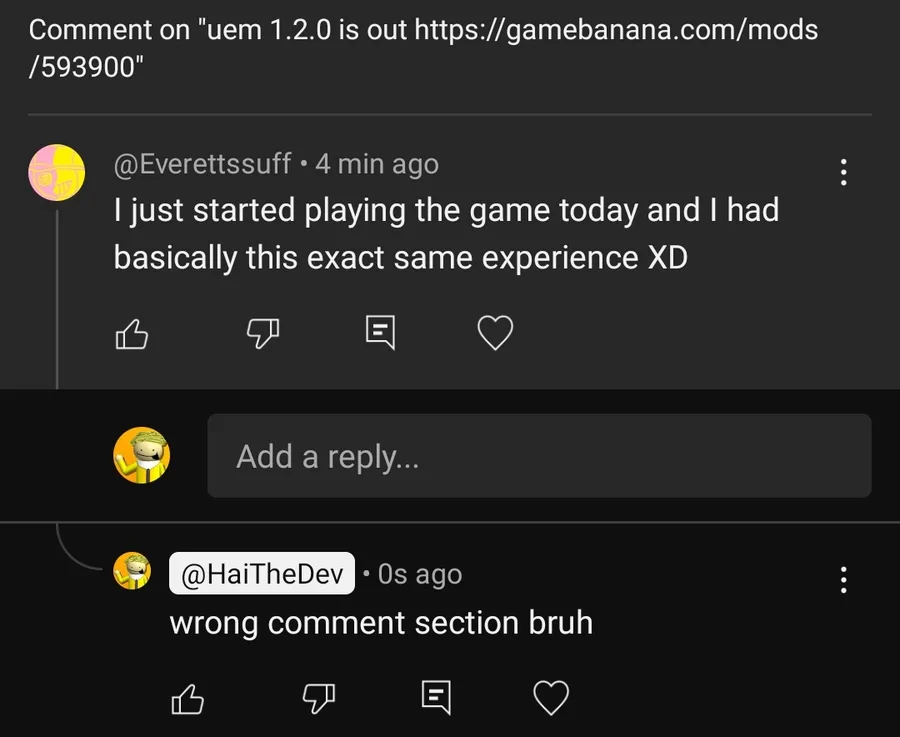The image size is (900, 737).
Task: Open three-dot menu for @Everettssuff comment
Action: click(844, 172)
